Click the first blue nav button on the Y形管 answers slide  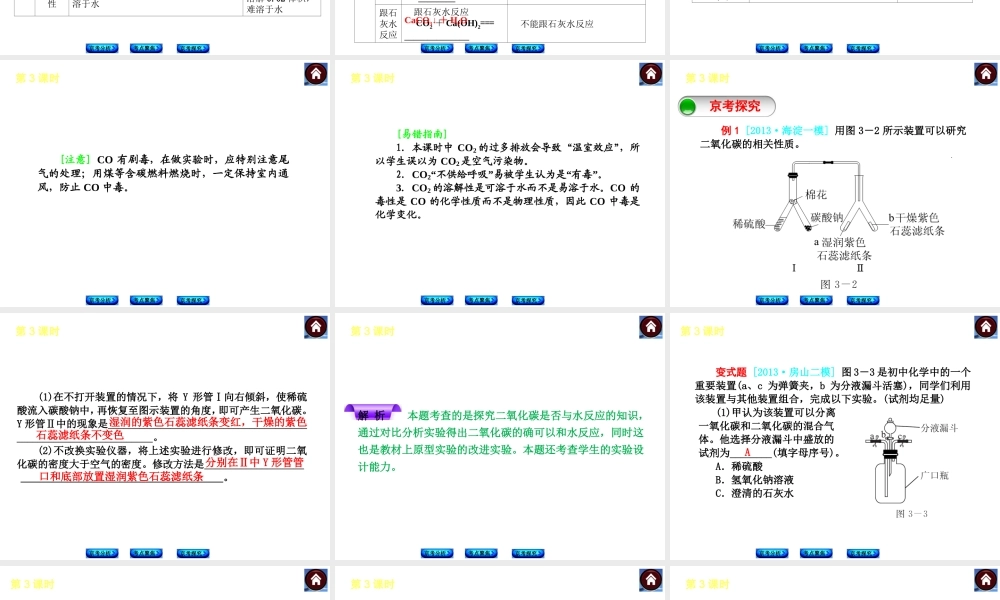point(102,553)
